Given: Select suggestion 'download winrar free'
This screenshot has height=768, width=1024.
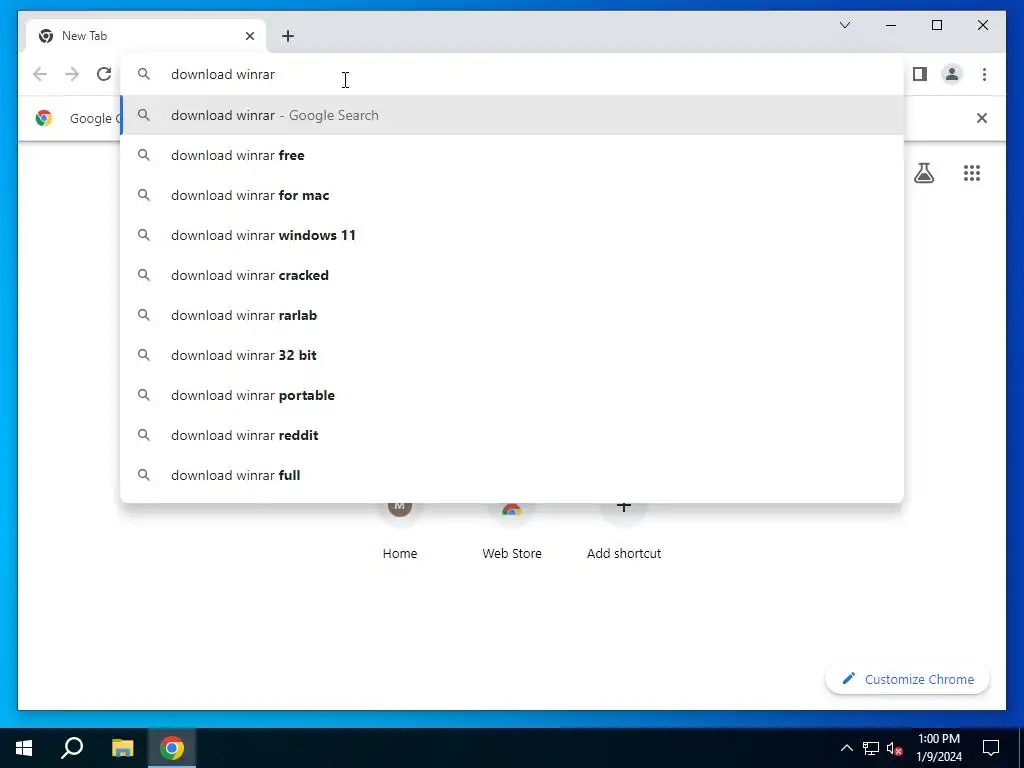Looking at the screenshot, I should [512, 155].
